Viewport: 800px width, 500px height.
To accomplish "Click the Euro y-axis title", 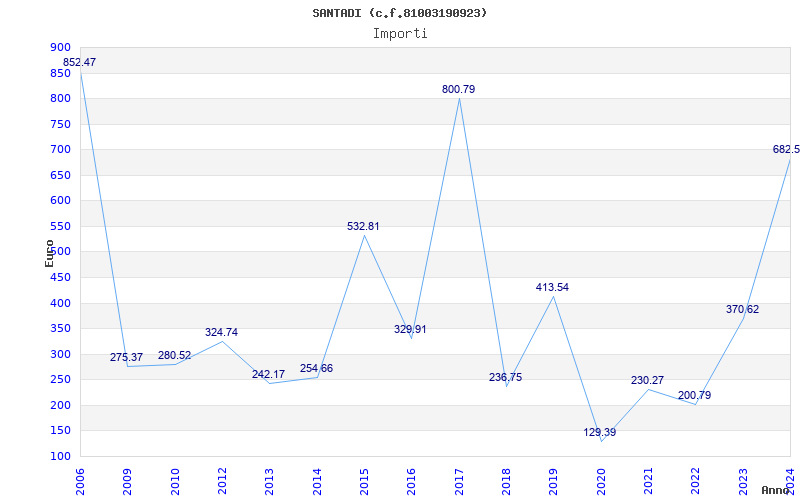I will 49,253.
